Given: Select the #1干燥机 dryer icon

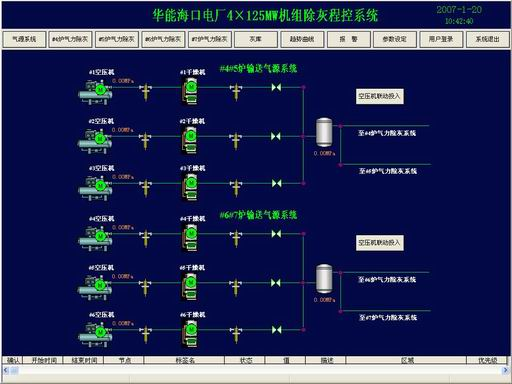Looking at the screenshot, I should click(x=190, y=90).
